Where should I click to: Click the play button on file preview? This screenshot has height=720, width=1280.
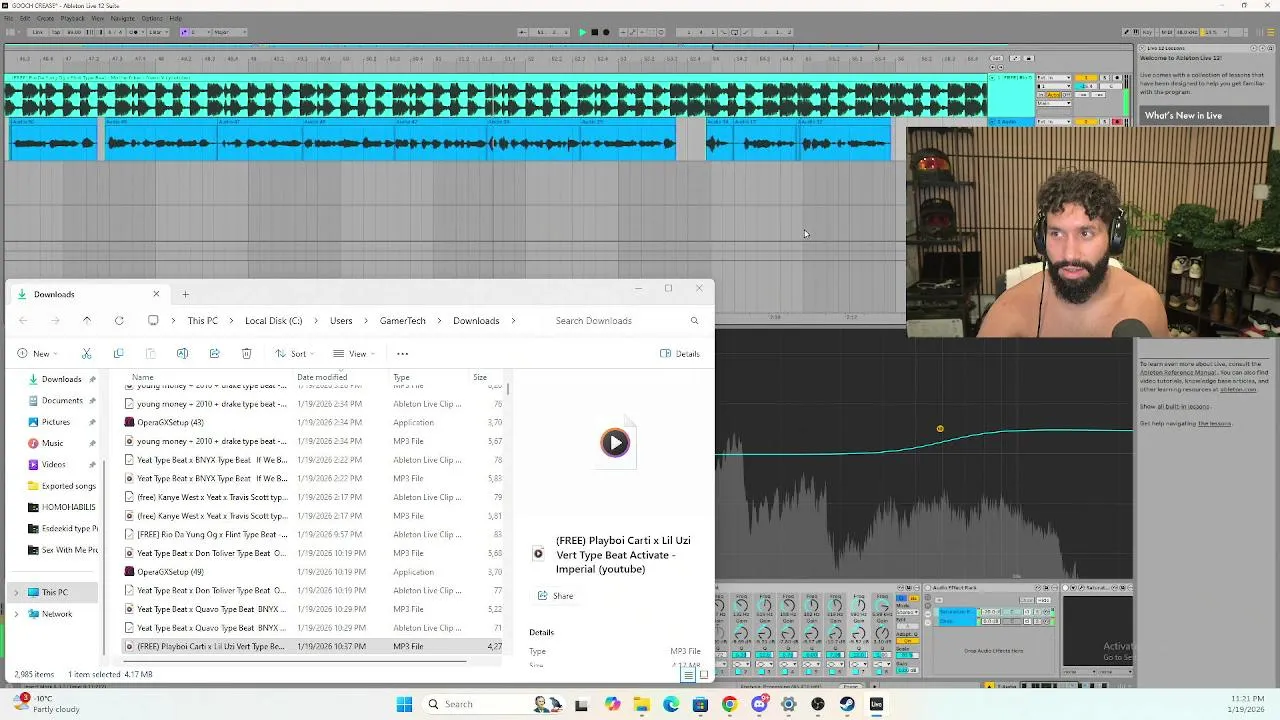[614, 442]
